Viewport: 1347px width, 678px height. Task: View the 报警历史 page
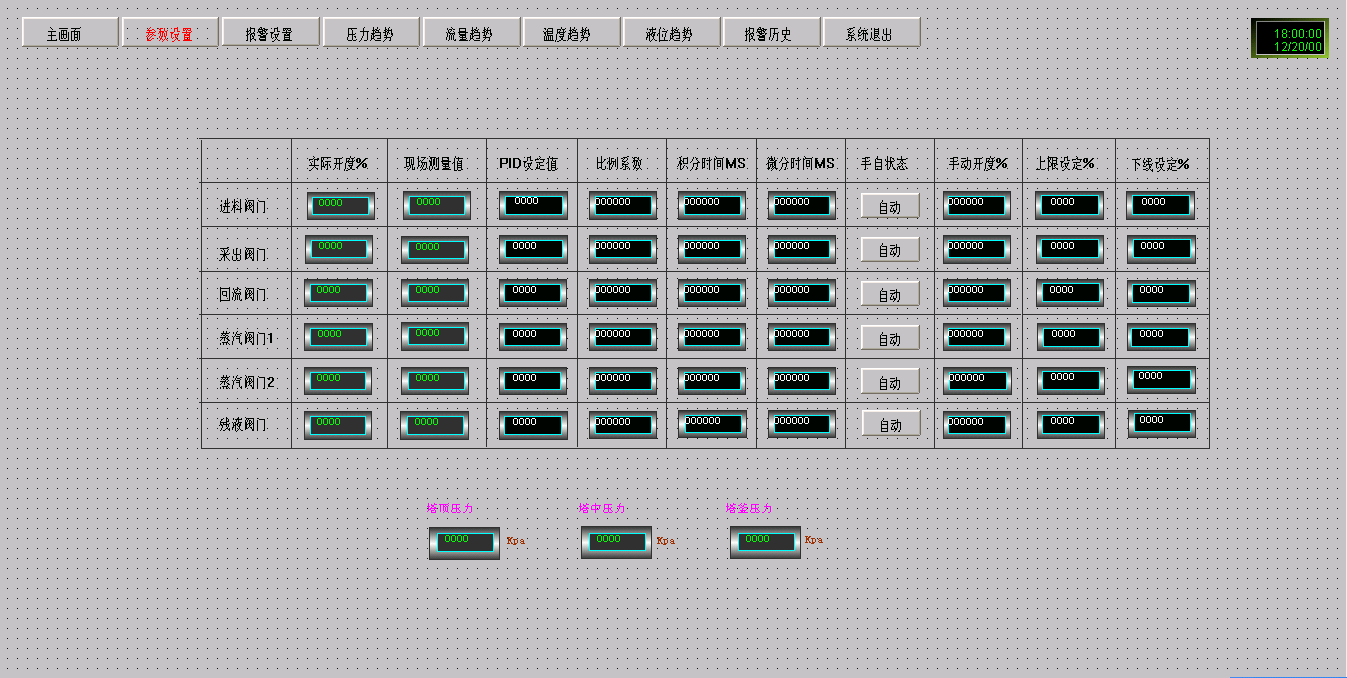pos(770,33)
